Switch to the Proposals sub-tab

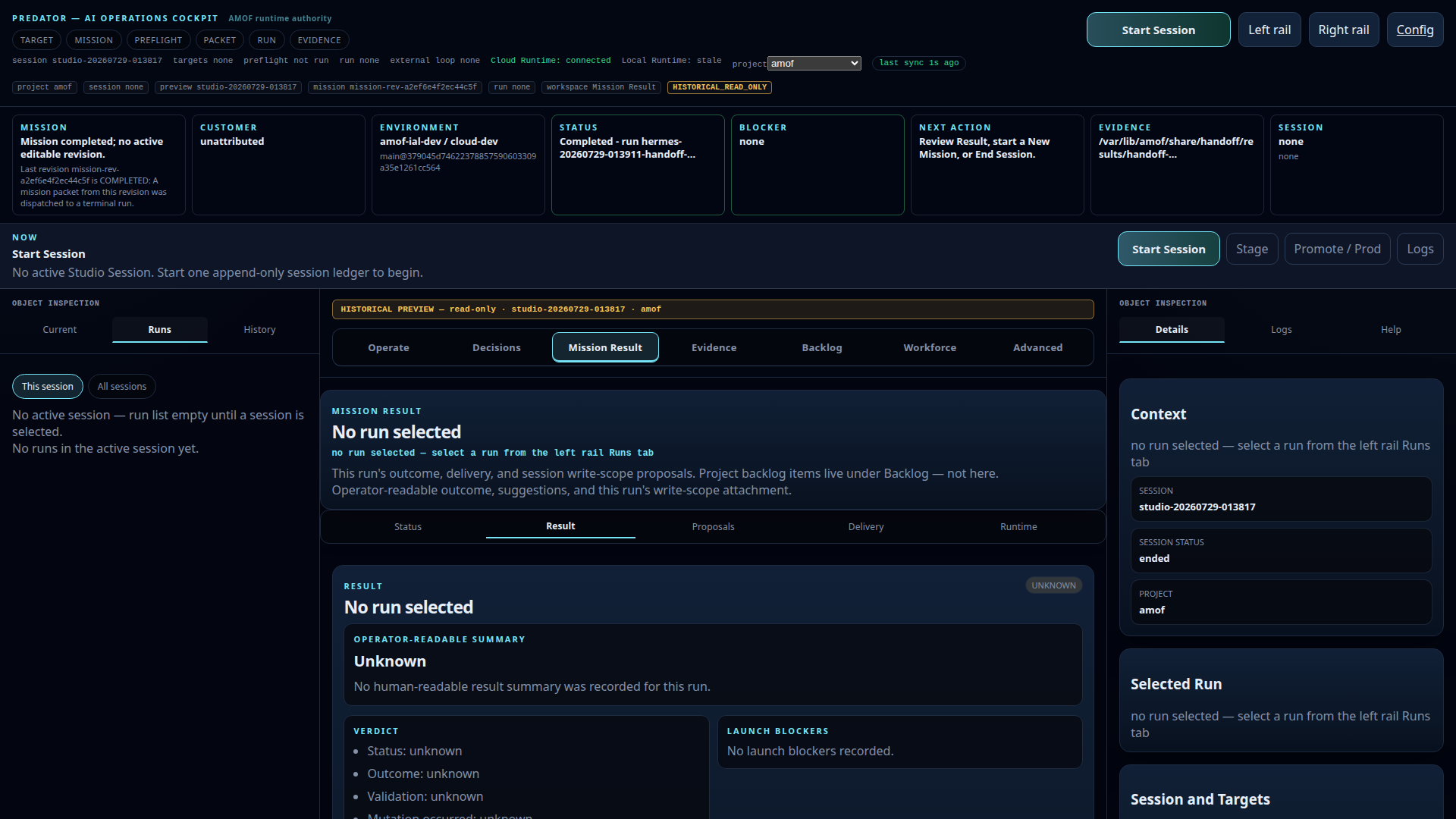(713, 526)
